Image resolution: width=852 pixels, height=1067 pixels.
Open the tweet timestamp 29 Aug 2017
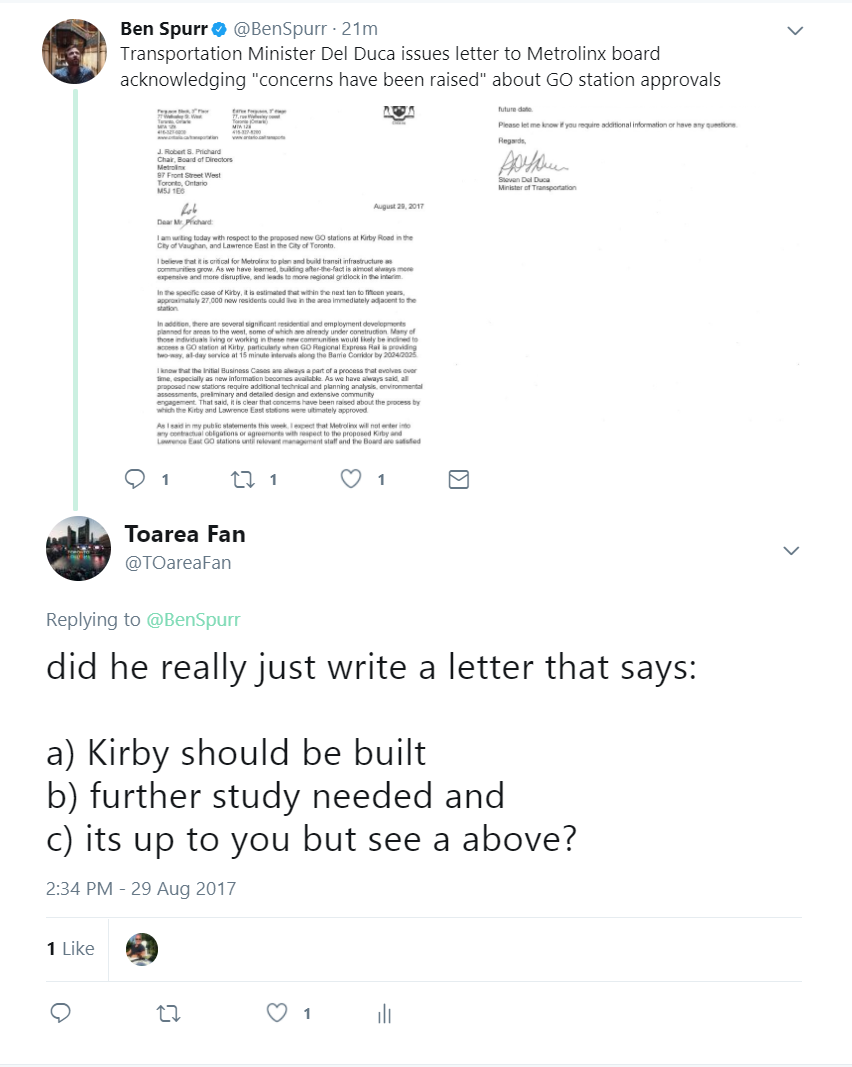pos(141,887)
